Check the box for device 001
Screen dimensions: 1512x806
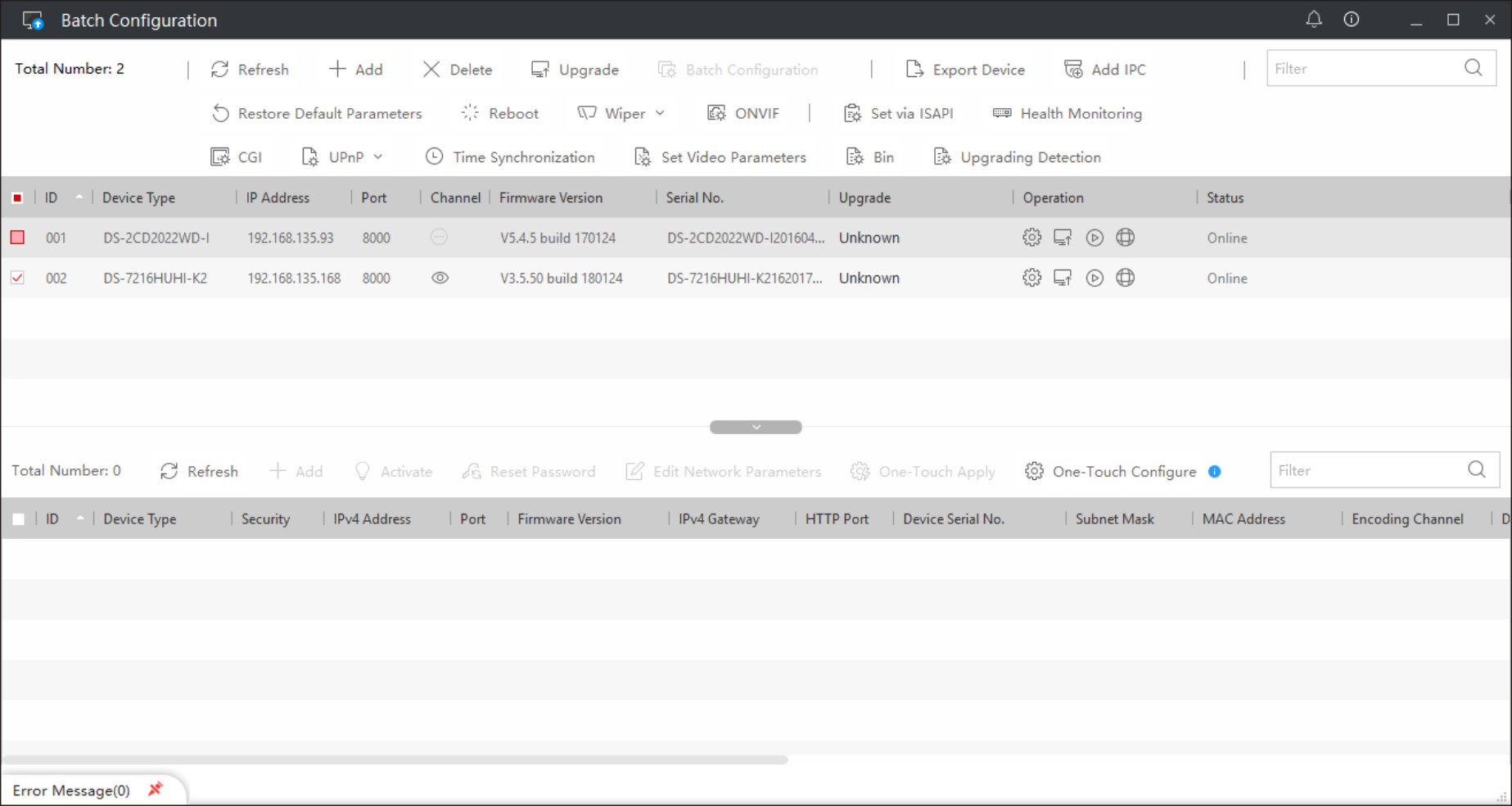click(17, 238)
